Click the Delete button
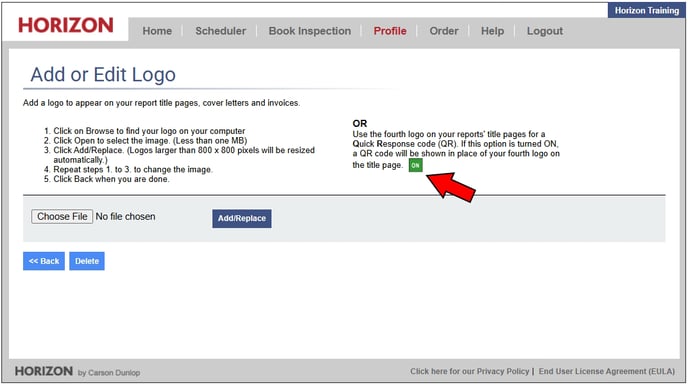Image resolution: width=688 pixels, height=385 pixels. click(x=87, y=261)
